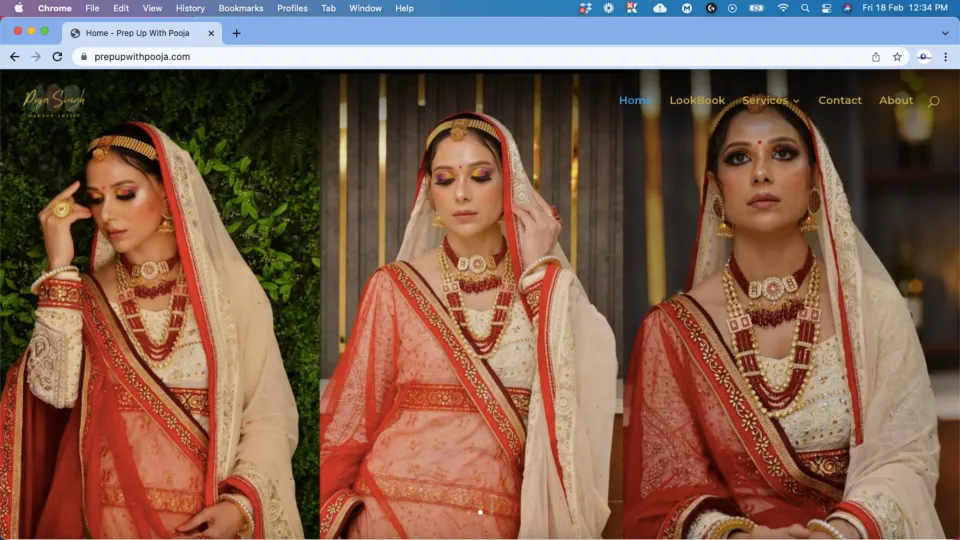Click the carousel slide indicator dot
This screenshot has width=960, height=540.
point(480,512)
